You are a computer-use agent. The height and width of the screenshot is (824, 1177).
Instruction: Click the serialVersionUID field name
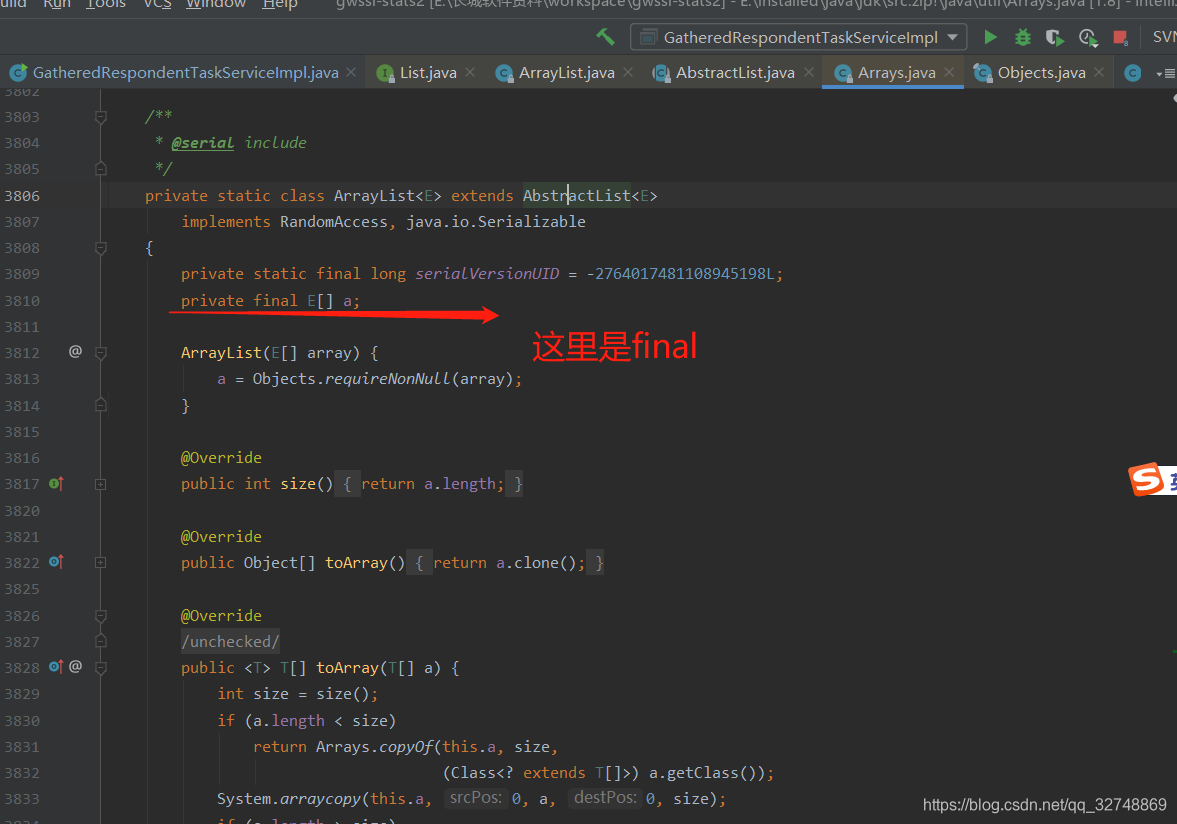click(x=486, y=274)
